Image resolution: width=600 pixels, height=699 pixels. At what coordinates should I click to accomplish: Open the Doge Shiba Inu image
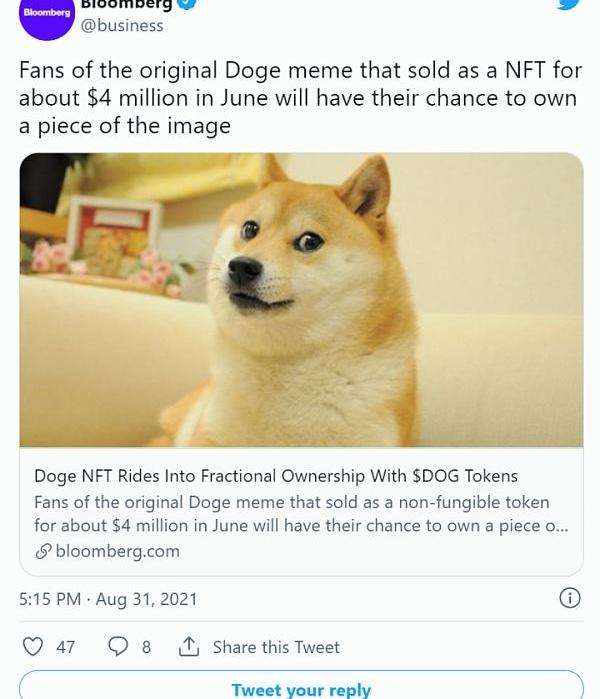tap(301, 300)
